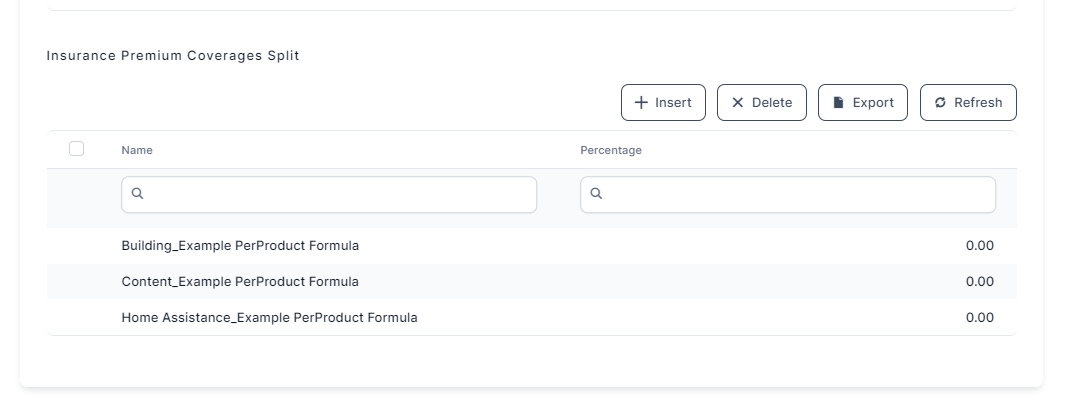Click the 0.00 percentage for Content_Example
The image size is (1069, 402).
pyautogui.click(x=980, y=281)
